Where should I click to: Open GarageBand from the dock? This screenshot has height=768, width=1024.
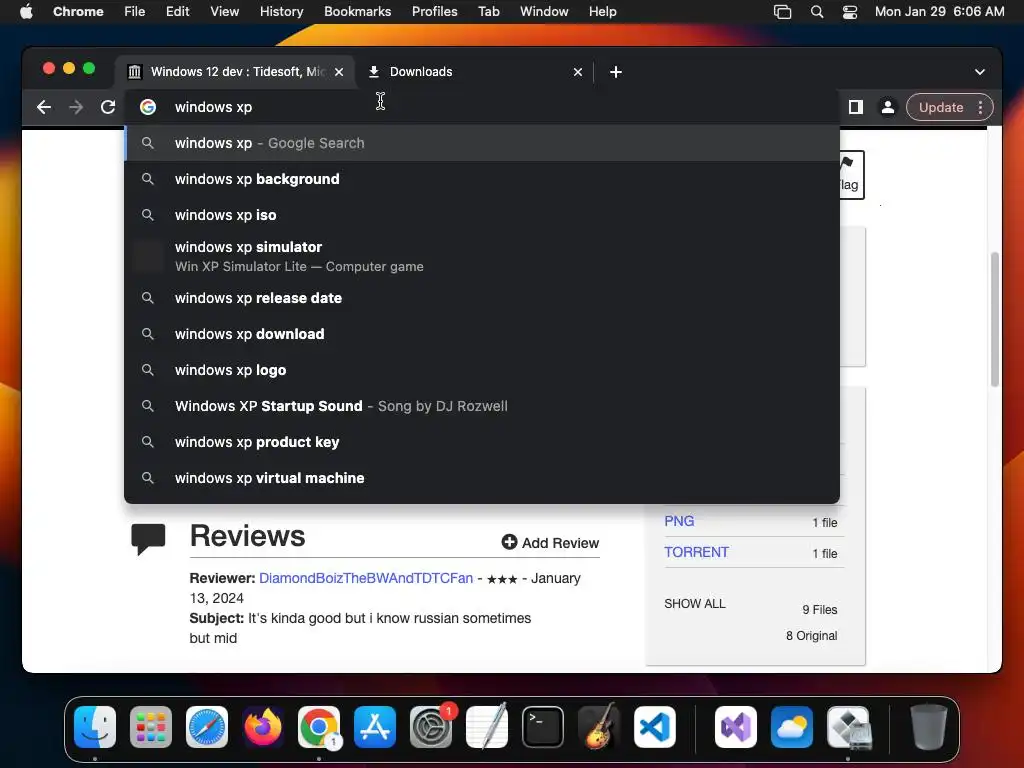pos(599,726)
